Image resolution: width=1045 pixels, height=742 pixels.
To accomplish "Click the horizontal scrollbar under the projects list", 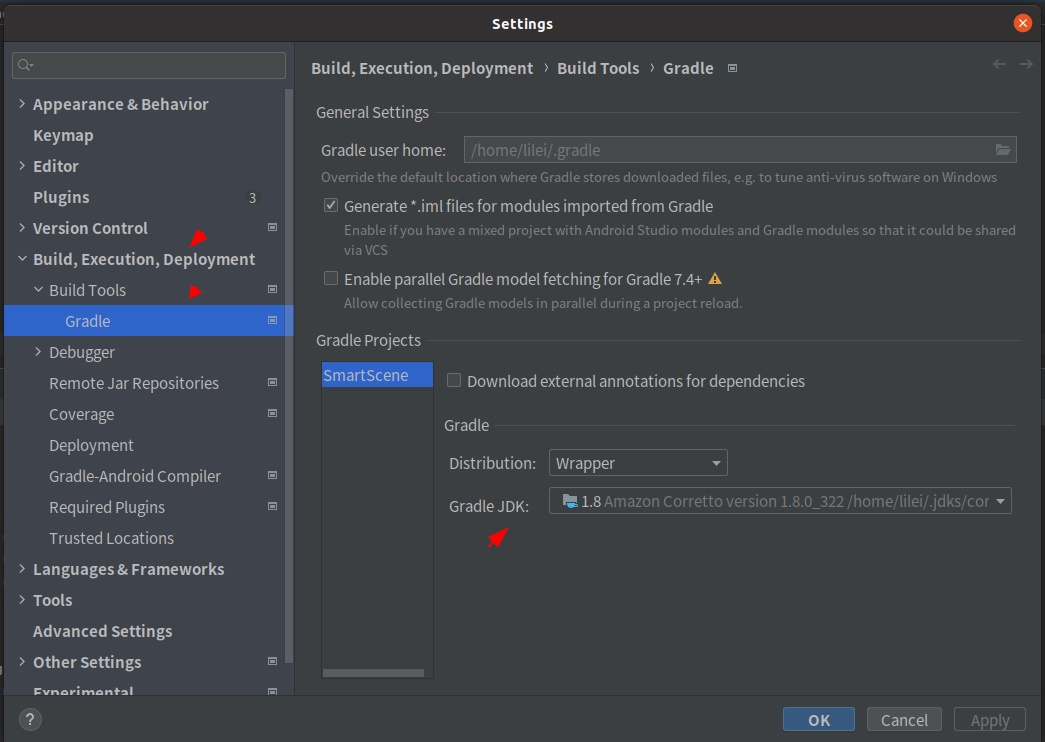I will pos(373,673).
